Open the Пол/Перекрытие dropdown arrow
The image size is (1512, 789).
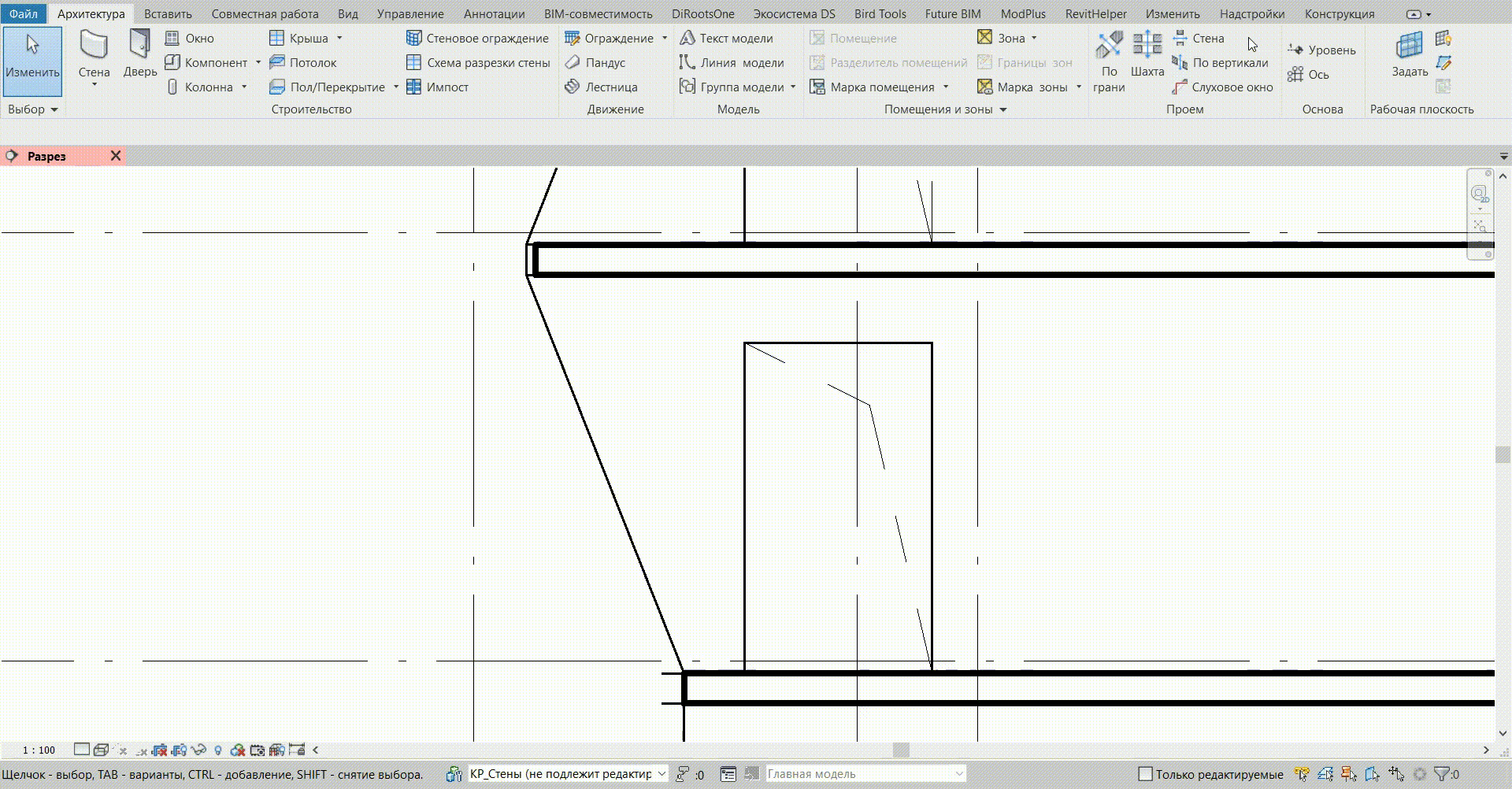(395, 87)
